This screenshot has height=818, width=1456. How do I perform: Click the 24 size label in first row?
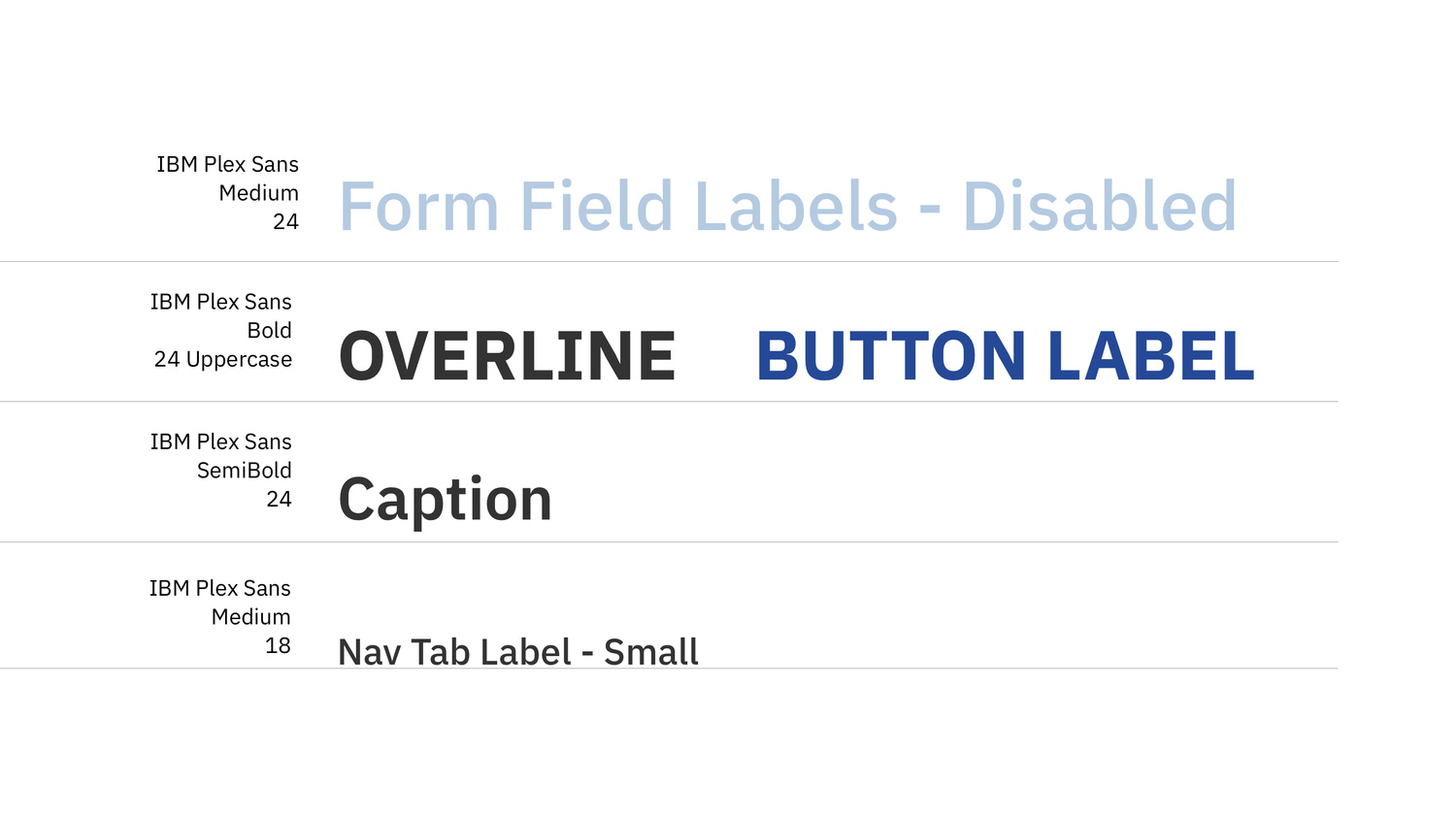(x=285, y=221)
